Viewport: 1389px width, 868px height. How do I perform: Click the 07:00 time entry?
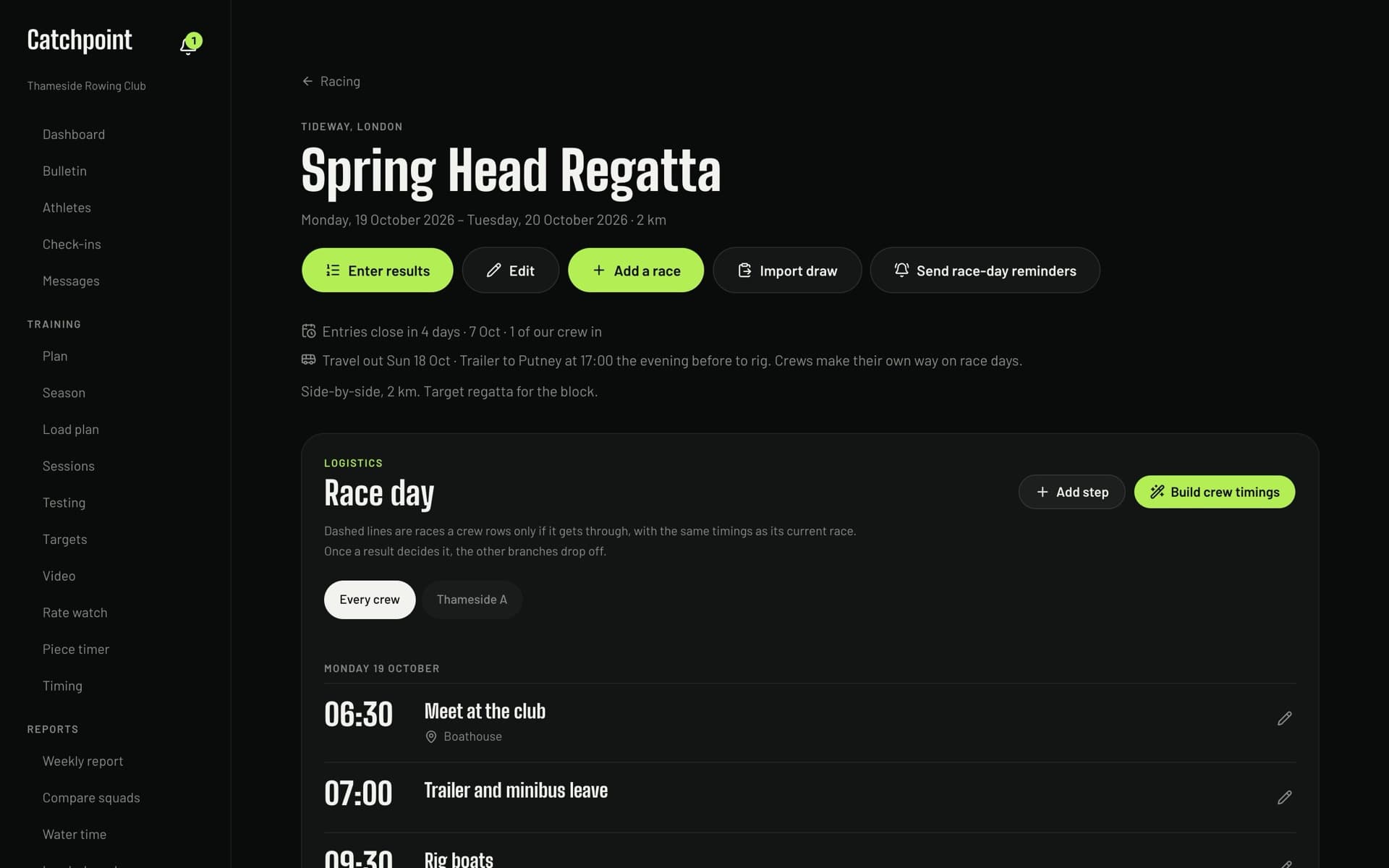[358, 793]
